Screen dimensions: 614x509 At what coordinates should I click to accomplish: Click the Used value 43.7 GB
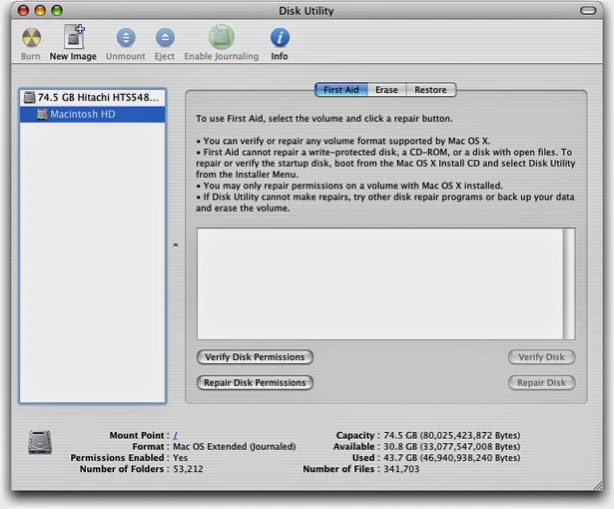point(452,458)
